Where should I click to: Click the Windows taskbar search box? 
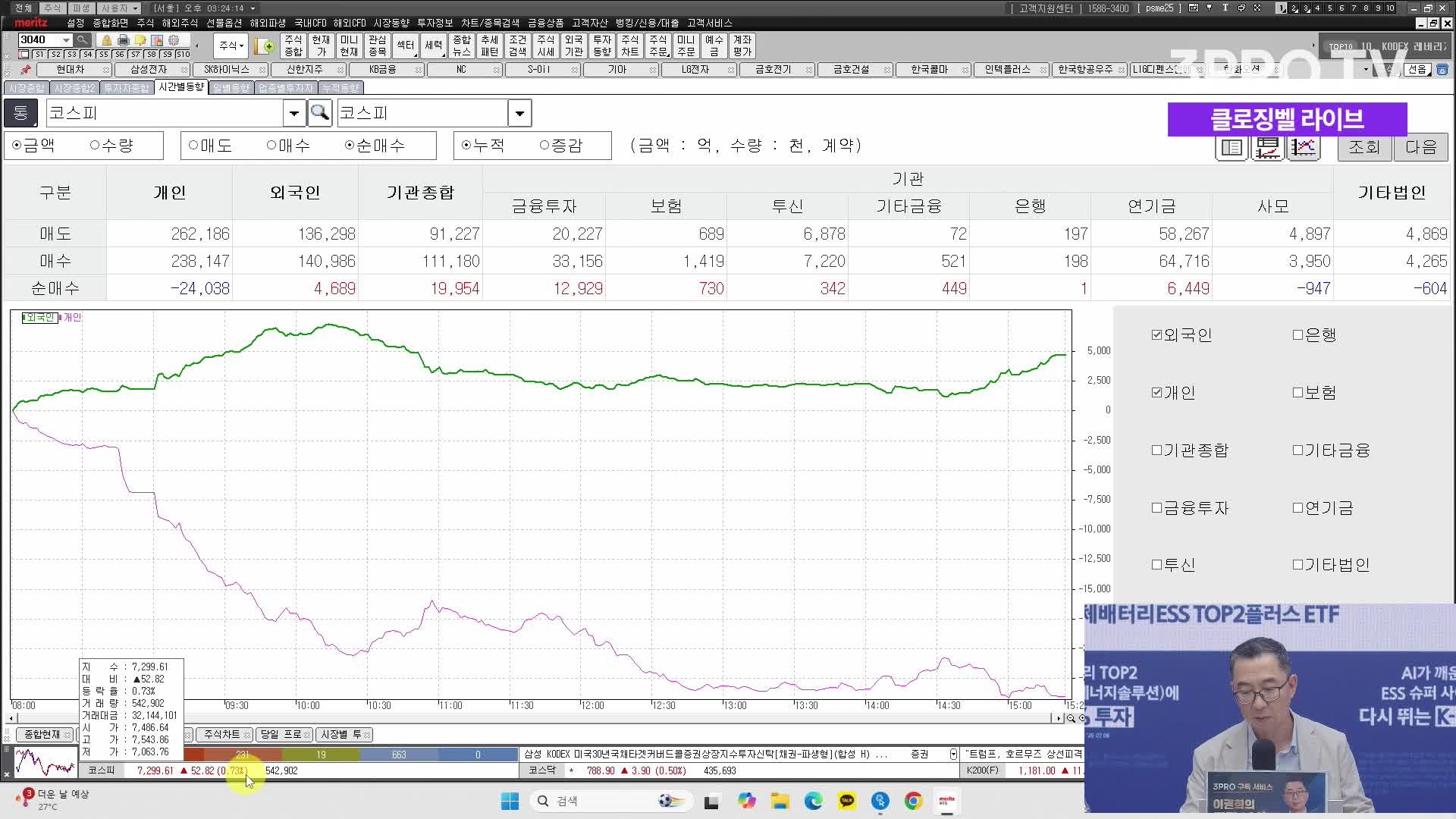coord(613,801)
